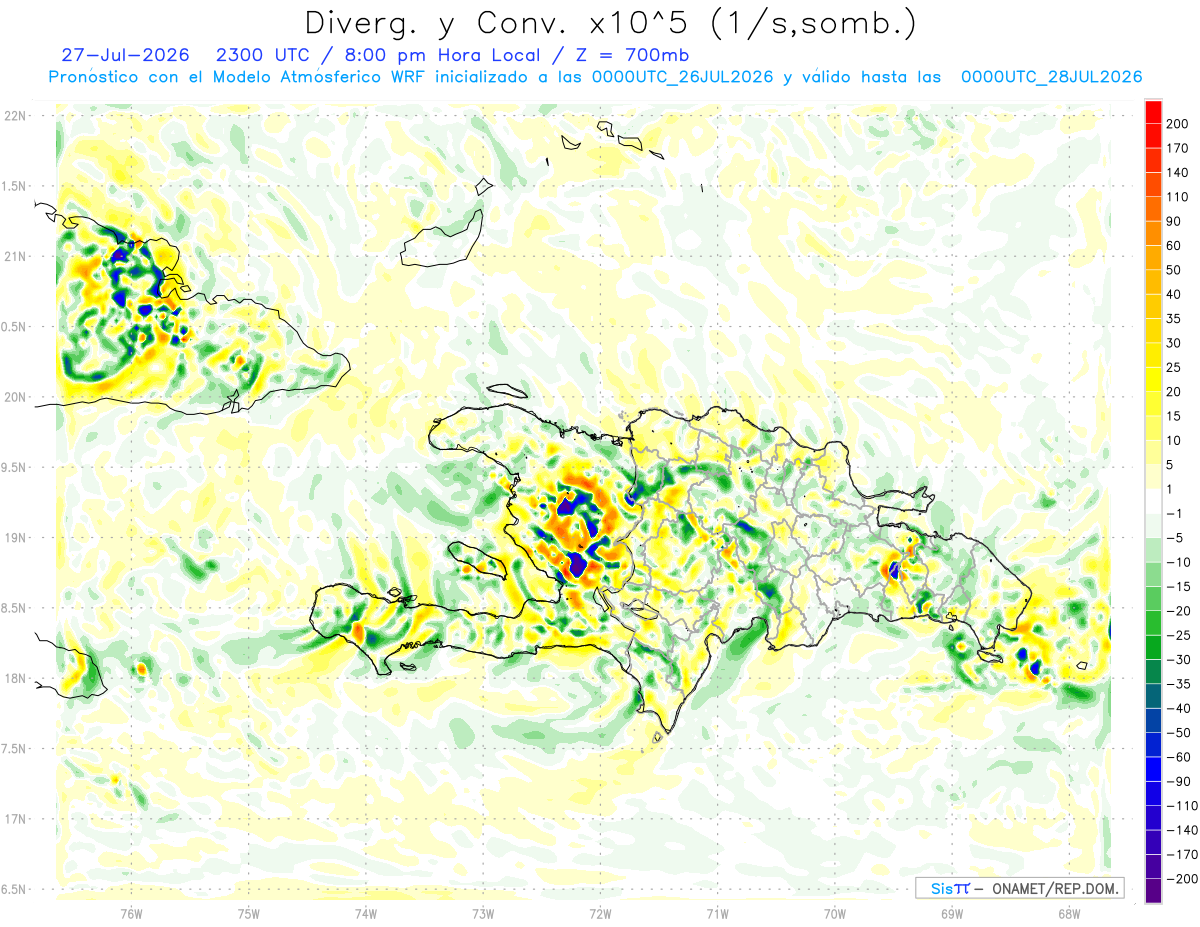Screen dimensions: 1200x927
Task: Click the '22N' latitude axis label
Action: tap(15, 116)
